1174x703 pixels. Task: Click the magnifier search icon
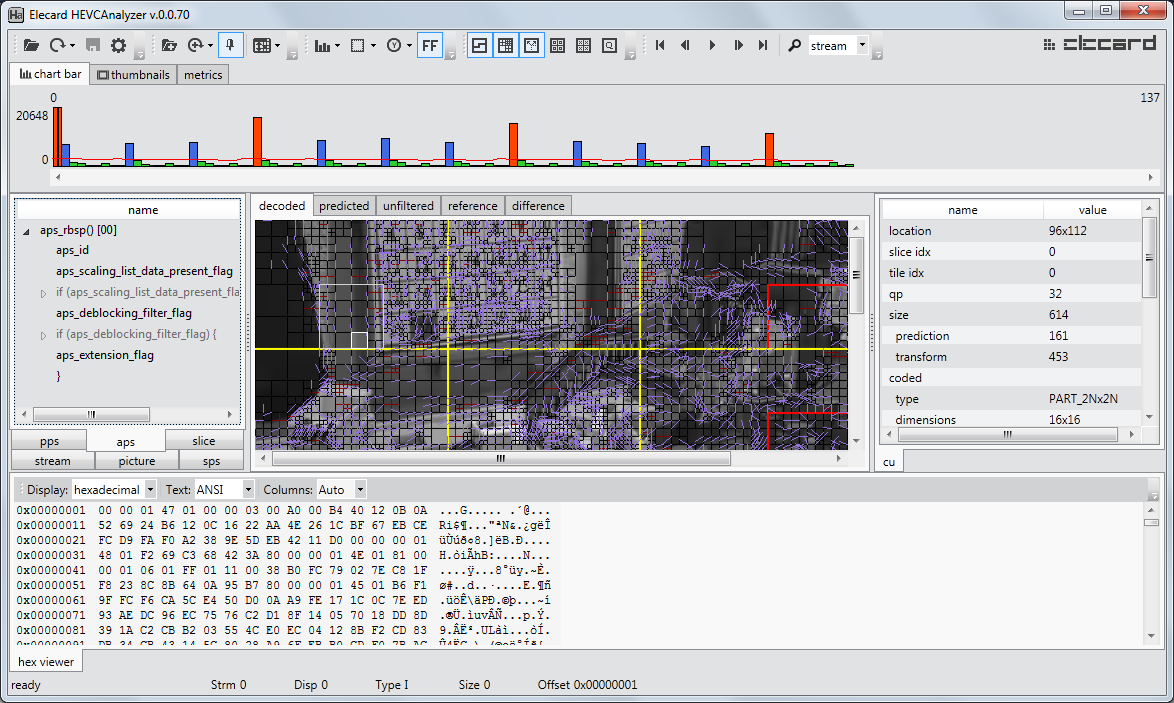(794, 46)
